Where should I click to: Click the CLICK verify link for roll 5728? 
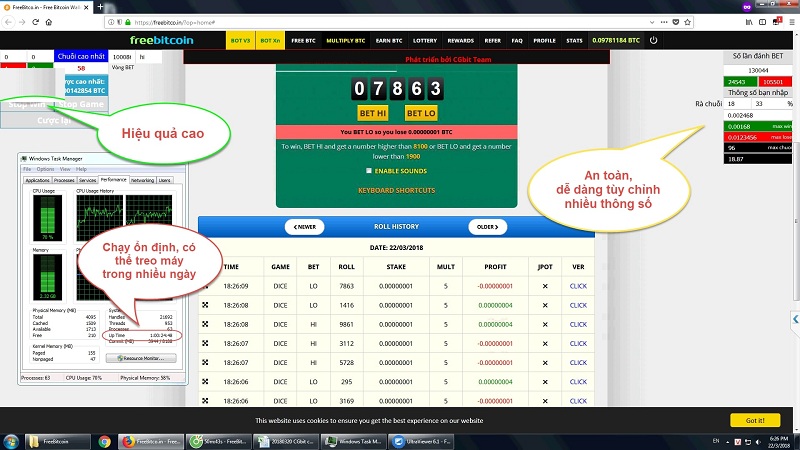(x=578, y=363)
